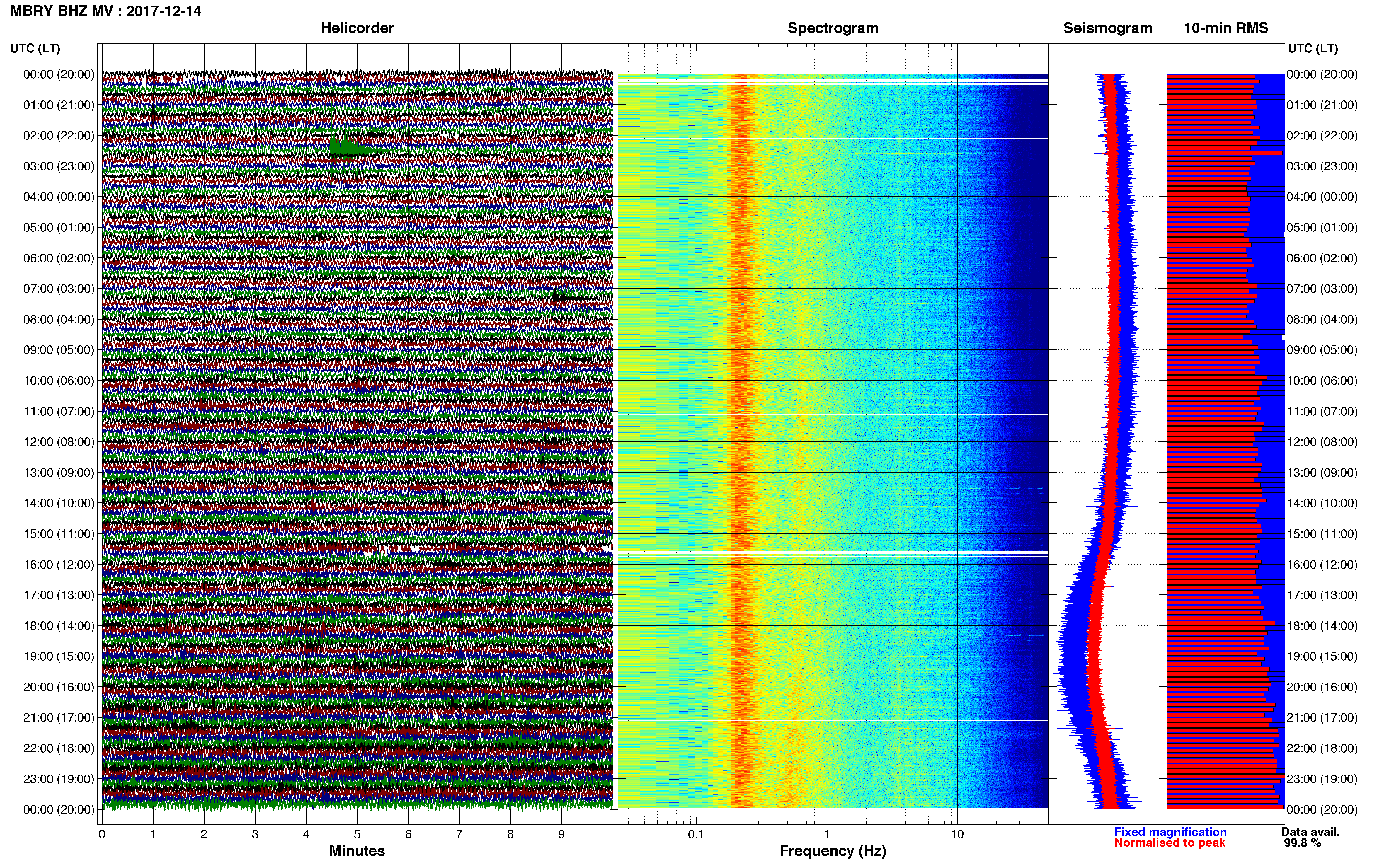Click '22:00 (18:00)' on the left time axis
The width and height of the screenshot is (1389, 868).
(x=59, y=748)
